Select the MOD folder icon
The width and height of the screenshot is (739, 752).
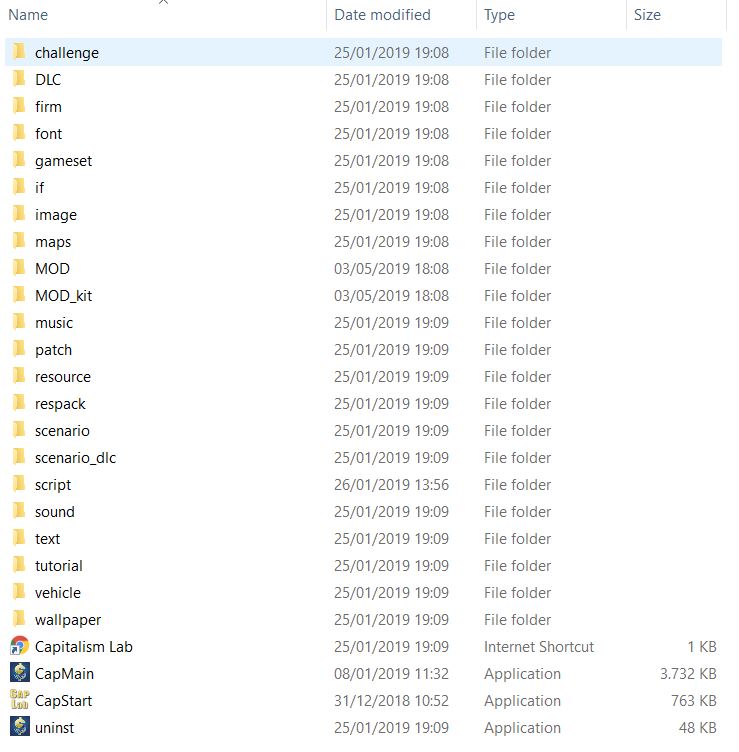(x=19, y=268)
